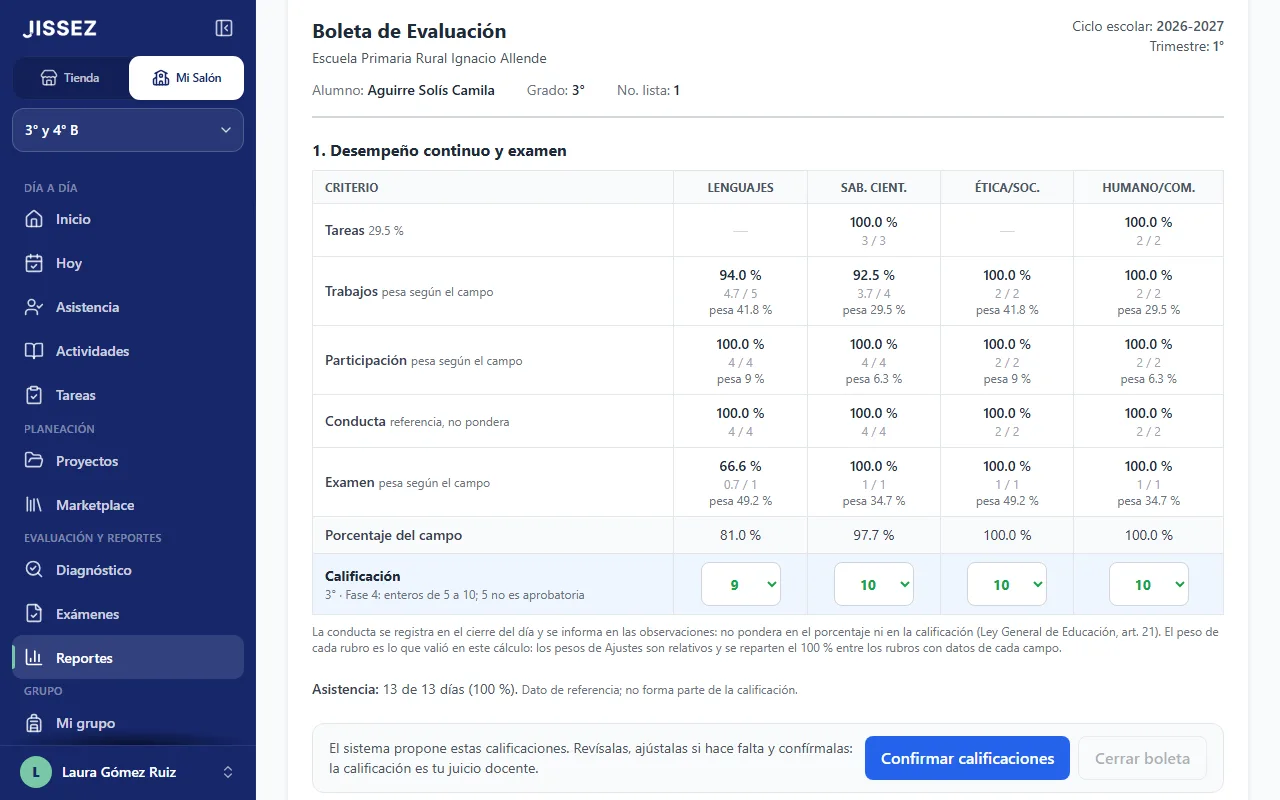This screenshot has width=1280, height=800.
Task: Click the HUMANO/COM. column header
Action: (x=1148, y=188)
